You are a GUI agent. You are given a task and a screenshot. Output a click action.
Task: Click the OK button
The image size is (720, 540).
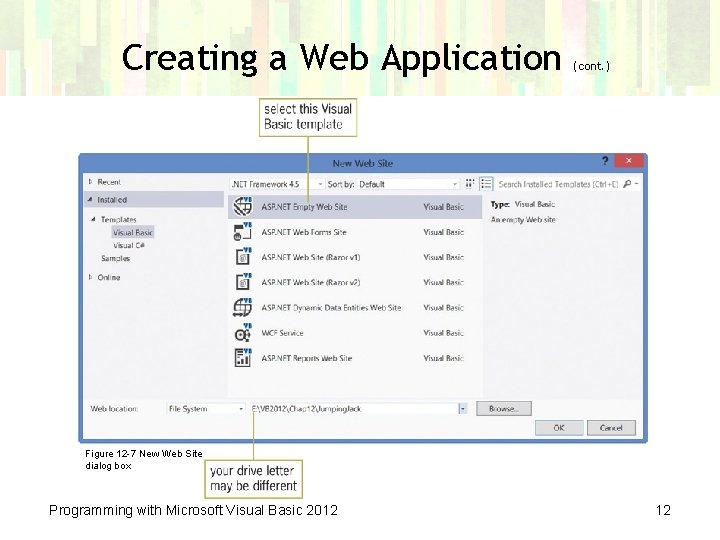(x=559, y=428)
